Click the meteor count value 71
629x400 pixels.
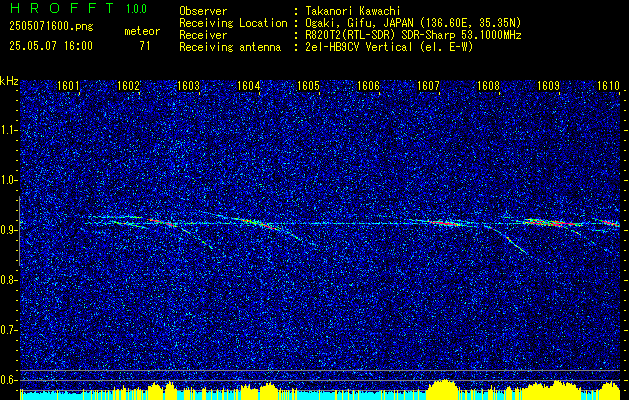tap(145, 46)
